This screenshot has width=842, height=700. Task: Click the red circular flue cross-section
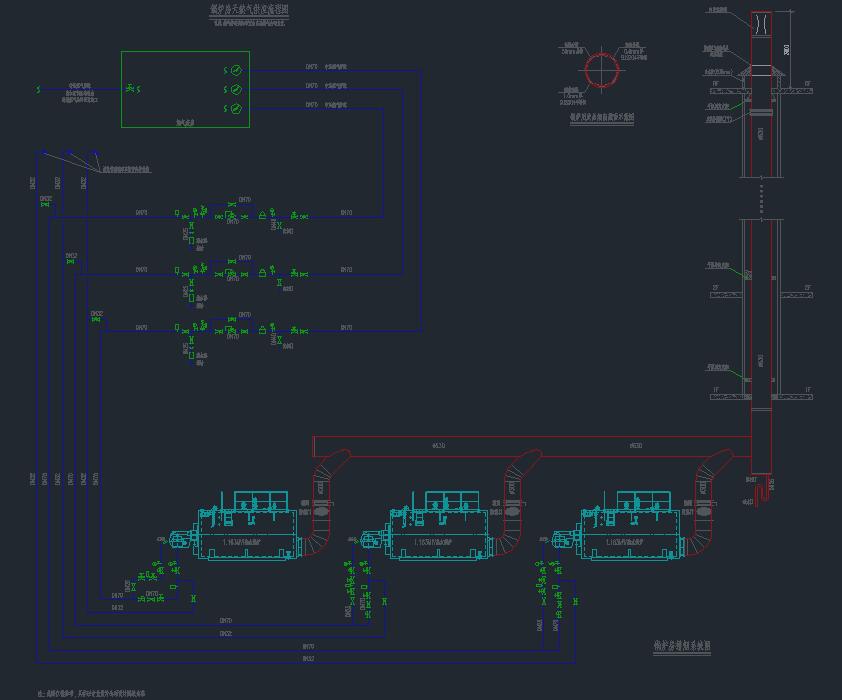pos(602,71)
